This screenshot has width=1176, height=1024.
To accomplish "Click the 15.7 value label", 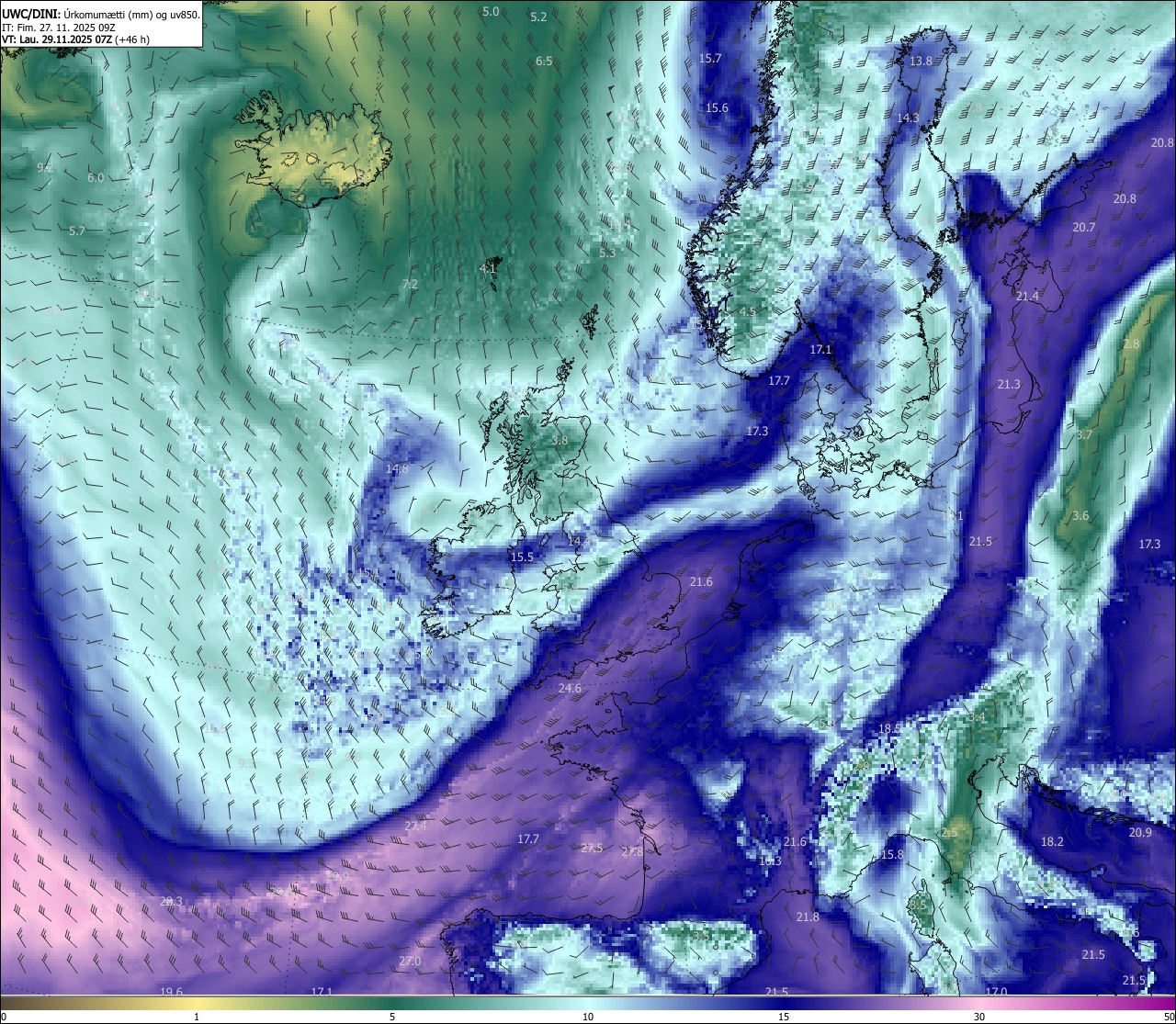I will coord(710,58).
